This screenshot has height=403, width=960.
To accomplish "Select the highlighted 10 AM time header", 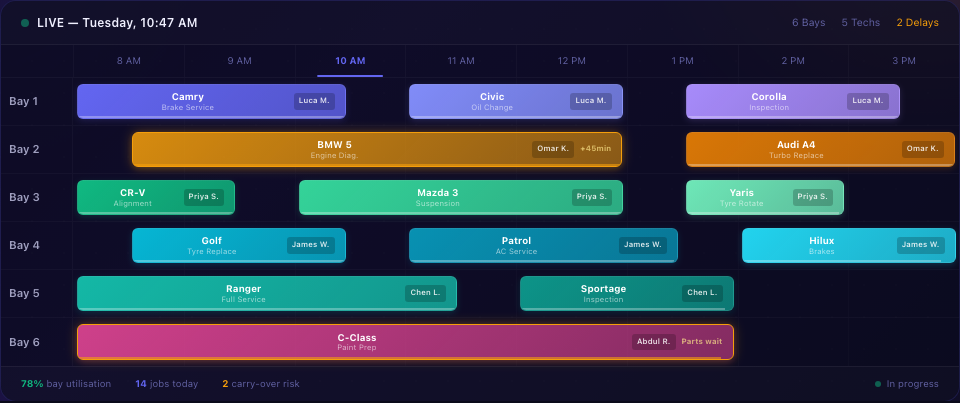I will [350, 61].
